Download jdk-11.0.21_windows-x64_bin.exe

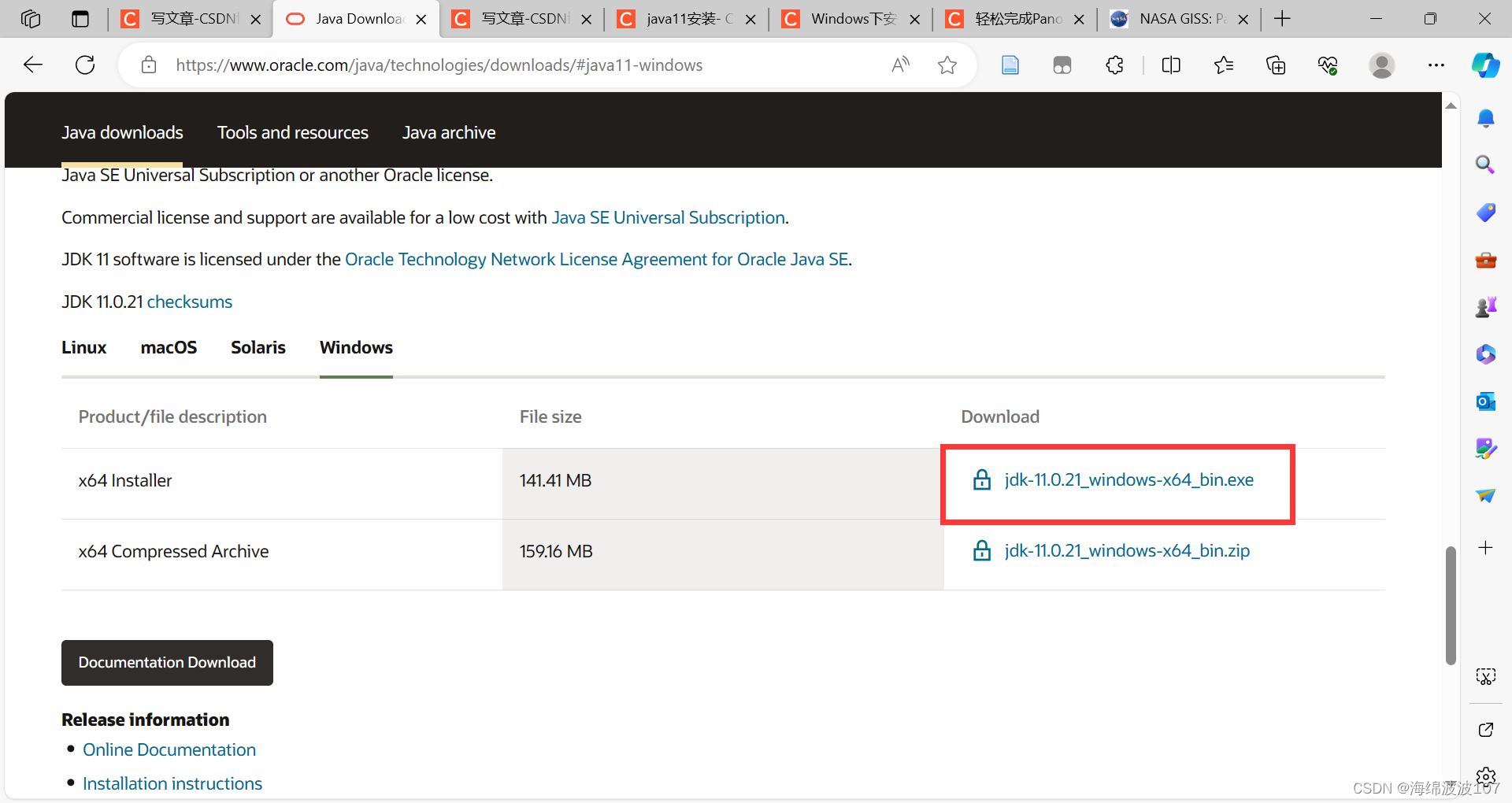1128,479
